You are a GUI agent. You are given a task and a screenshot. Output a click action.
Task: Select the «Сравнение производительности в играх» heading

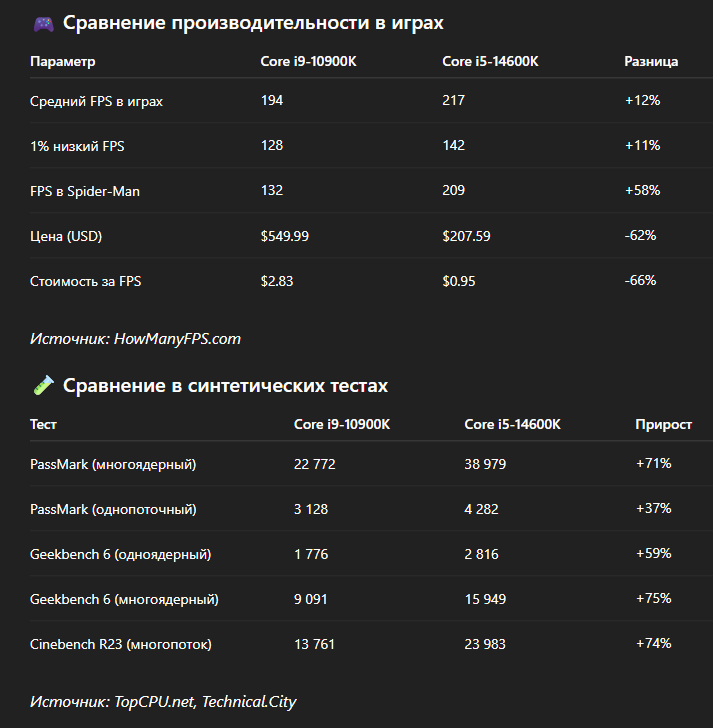pos(253,23)
